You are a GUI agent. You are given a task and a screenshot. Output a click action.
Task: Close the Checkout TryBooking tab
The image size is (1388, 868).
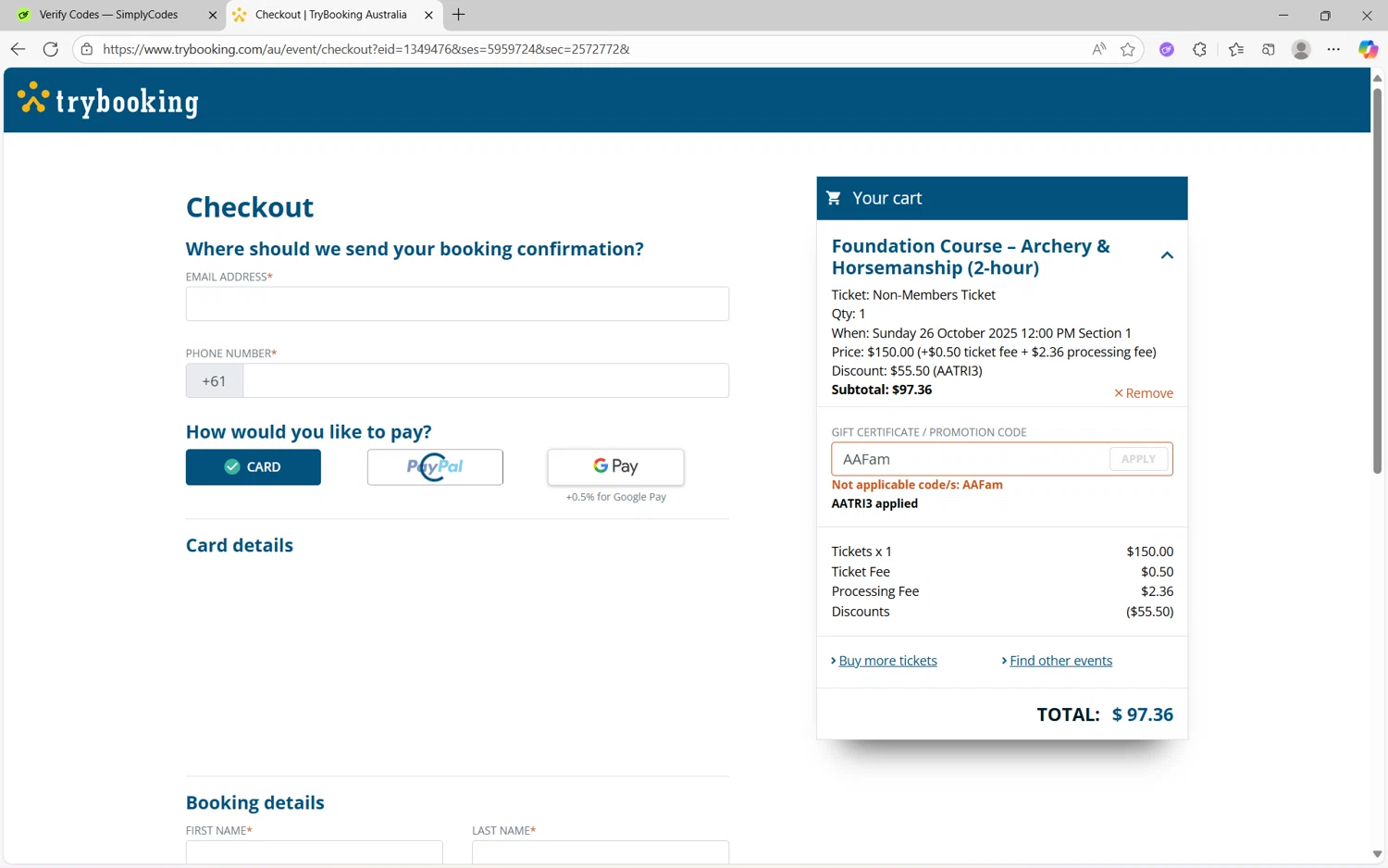tap(428, 15)
